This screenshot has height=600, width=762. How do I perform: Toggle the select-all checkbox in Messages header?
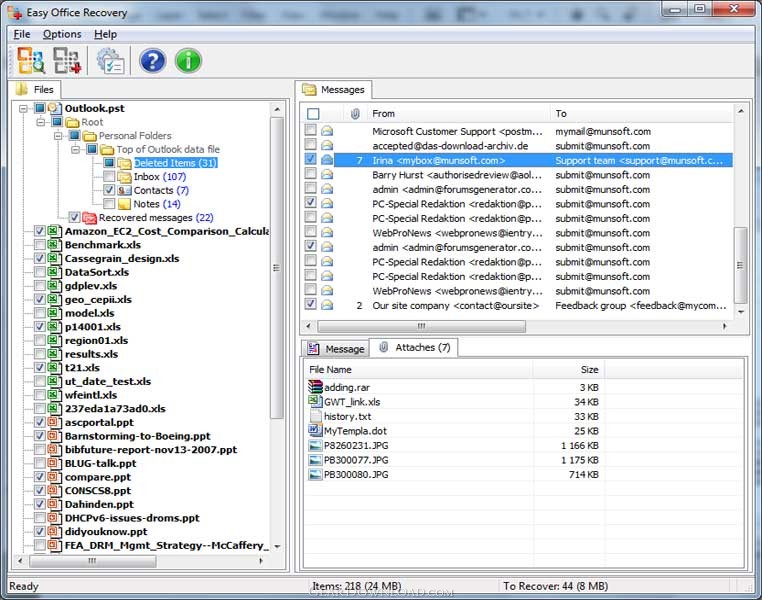313,114
